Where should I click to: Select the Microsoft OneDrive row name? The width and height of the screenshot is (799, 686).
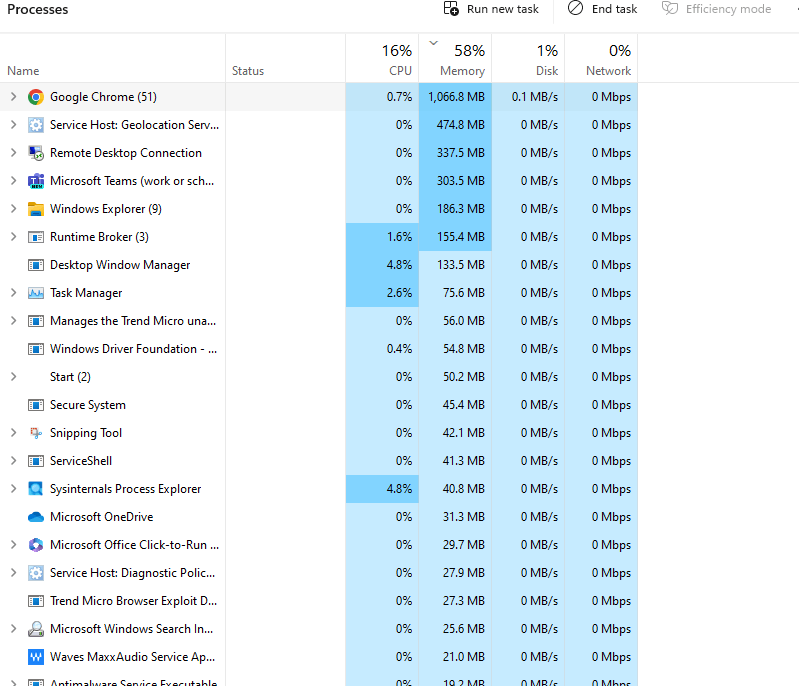tap(101, 517)
